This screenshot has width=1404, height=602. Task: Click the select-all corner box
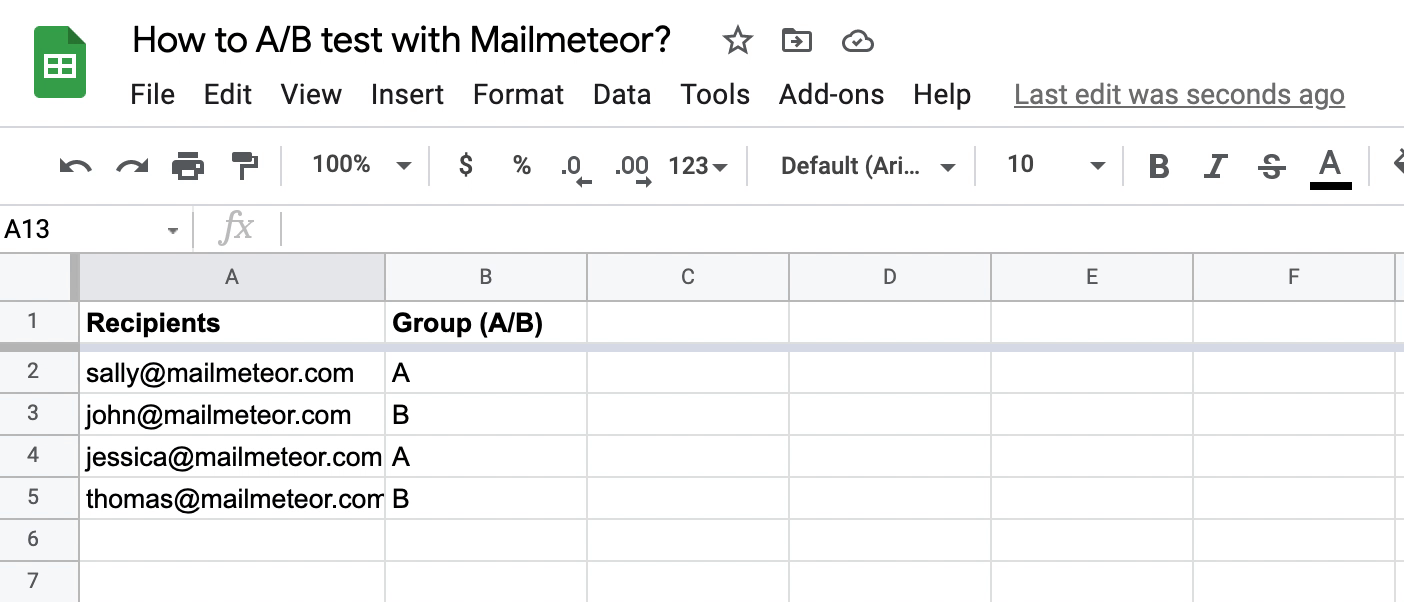coord(38,277)
